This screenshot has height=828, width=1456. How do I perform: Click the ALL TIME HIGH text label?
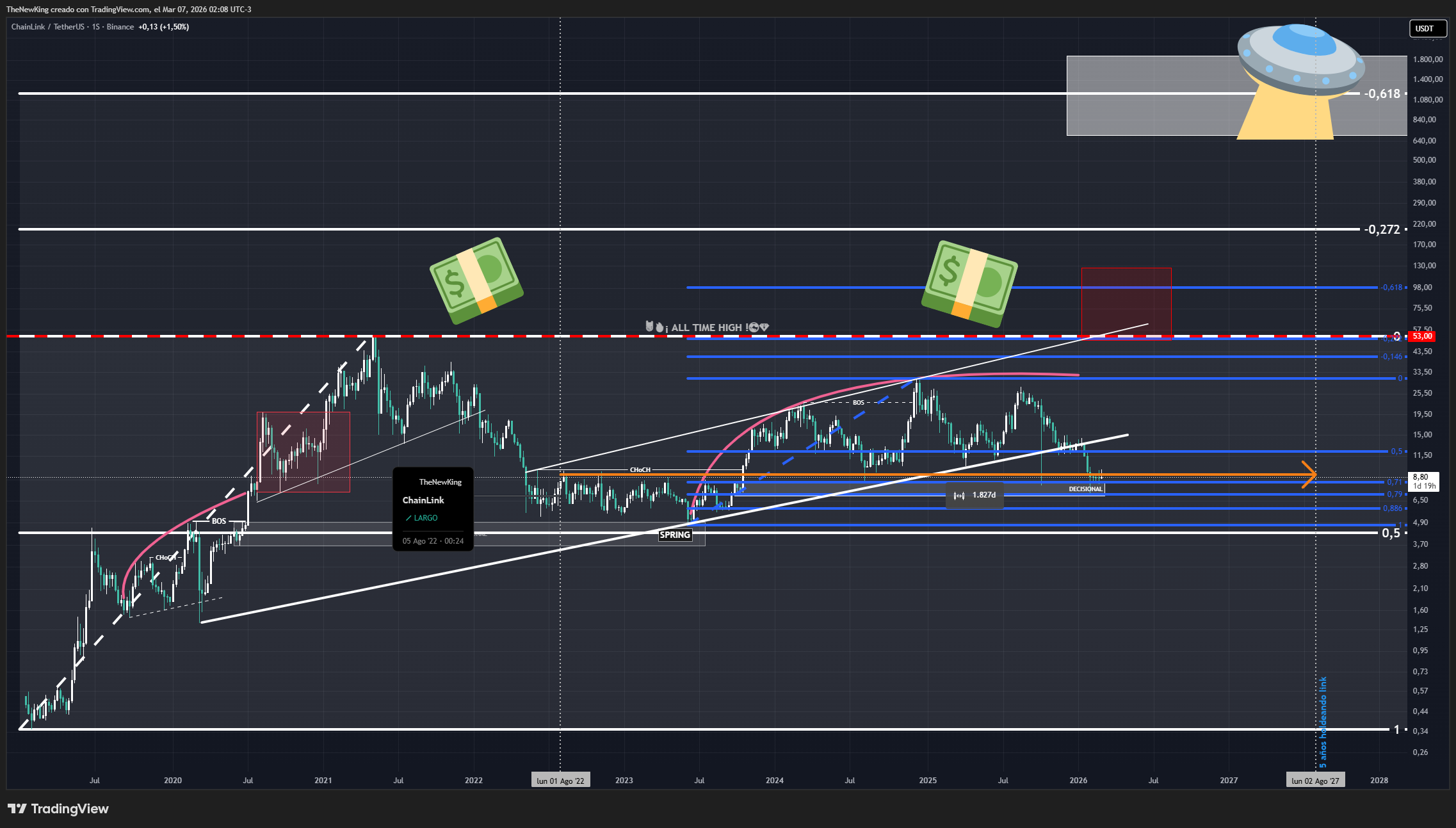pyautogui.click(x=706, y=328)
